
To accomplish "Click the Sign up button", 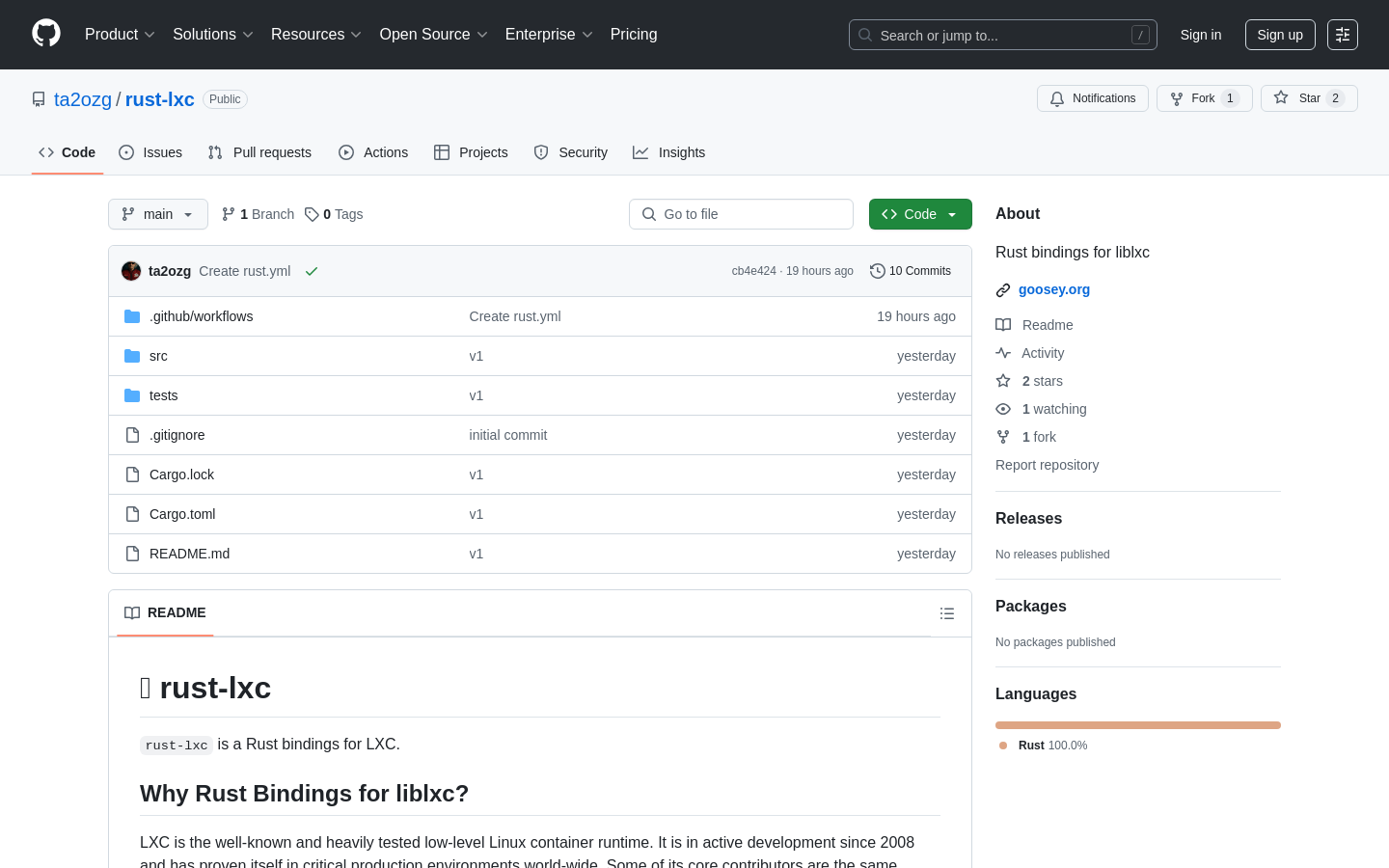I will (x=1280, y=35).
